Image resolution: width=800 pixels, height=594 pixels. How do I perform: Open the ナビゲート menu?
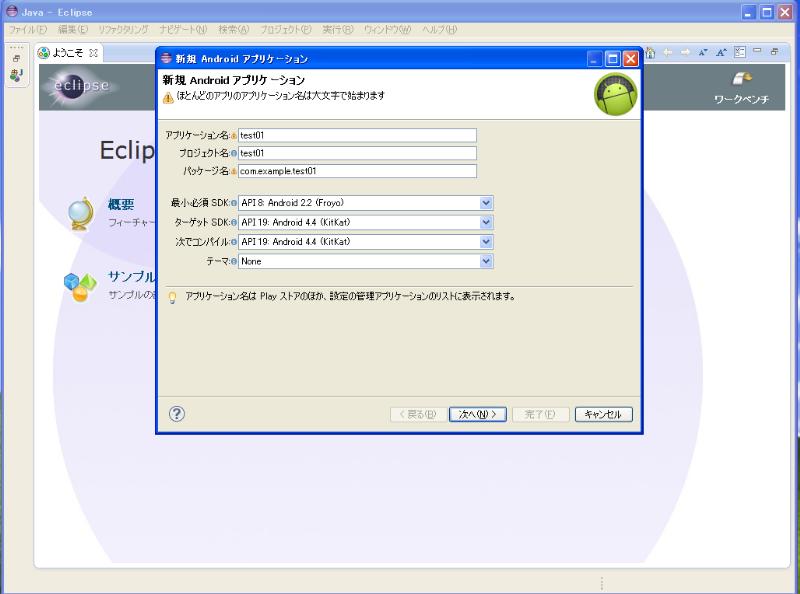[x=183, y=30]
